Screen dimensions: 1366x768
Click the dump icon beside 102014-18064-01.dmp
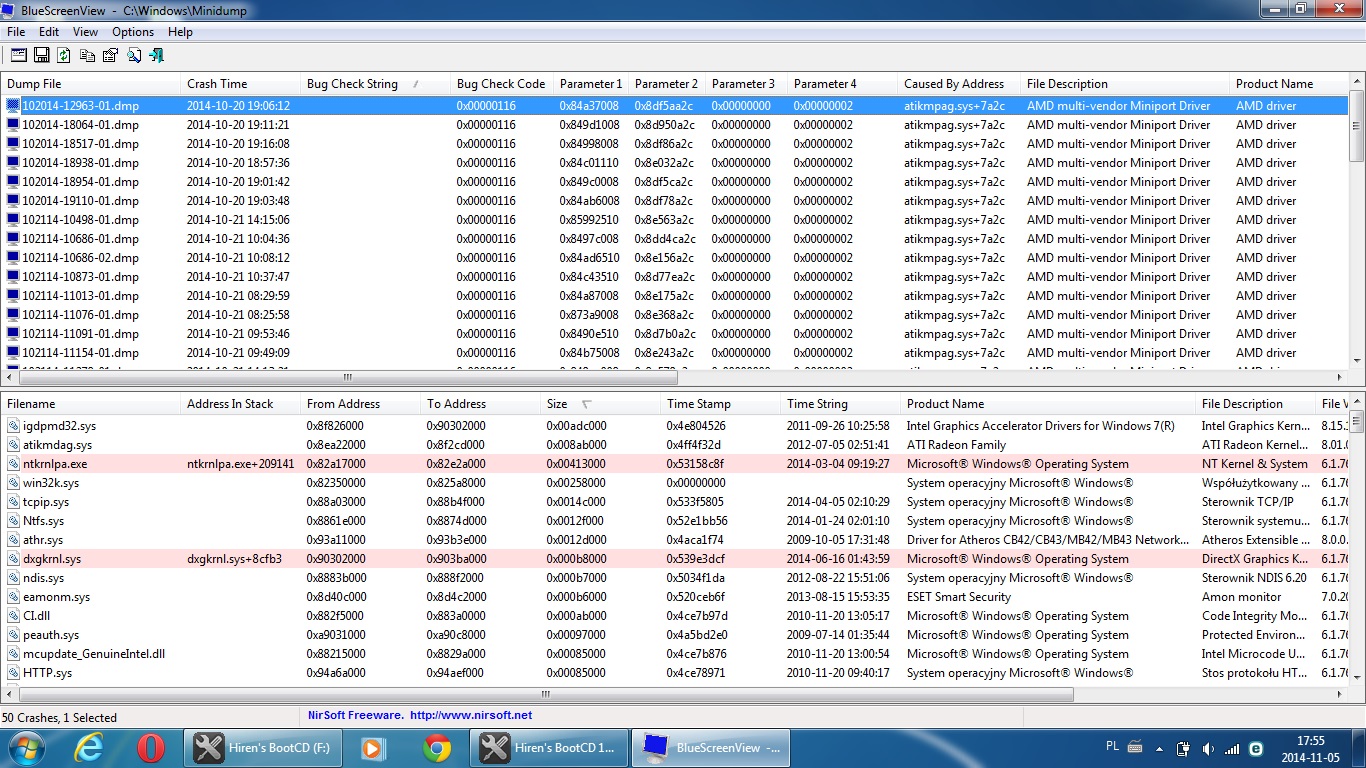point(13,125)
